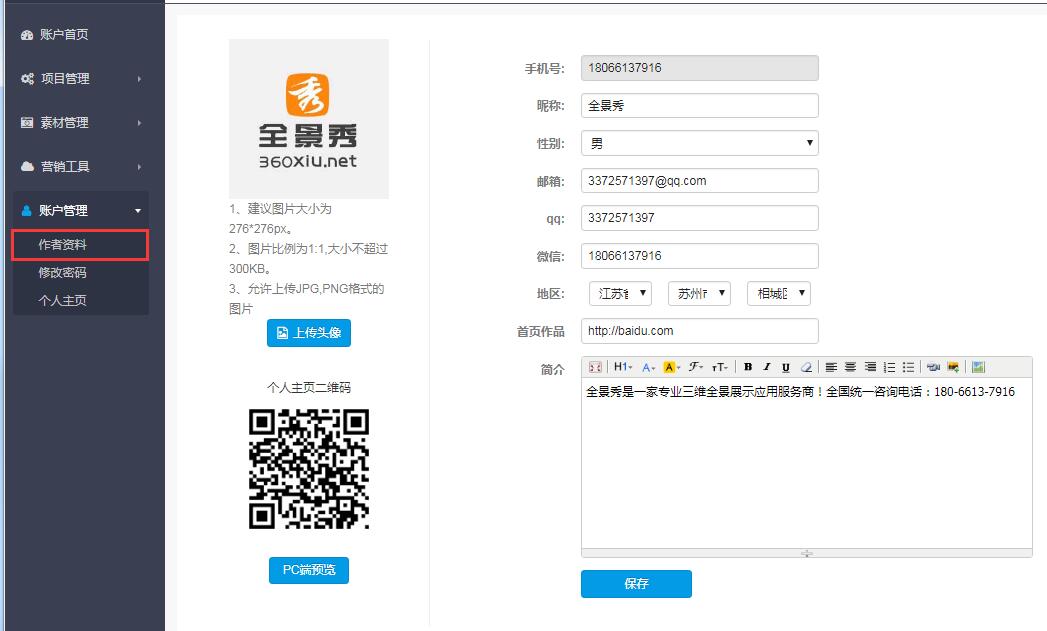
Task: Apply italic formatting in the editor
Action: 767,367
